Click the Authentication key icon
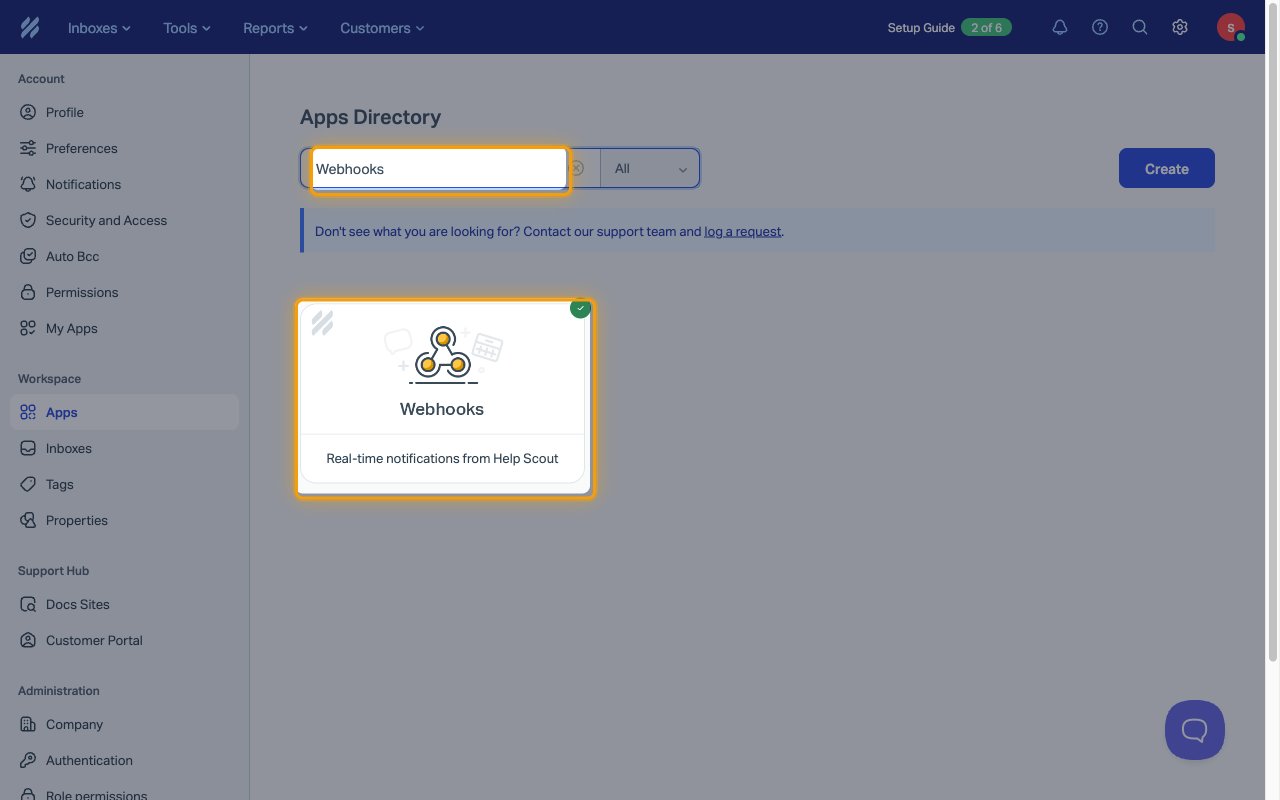This screenshot has height=800, width=1280. click(28, 760)
